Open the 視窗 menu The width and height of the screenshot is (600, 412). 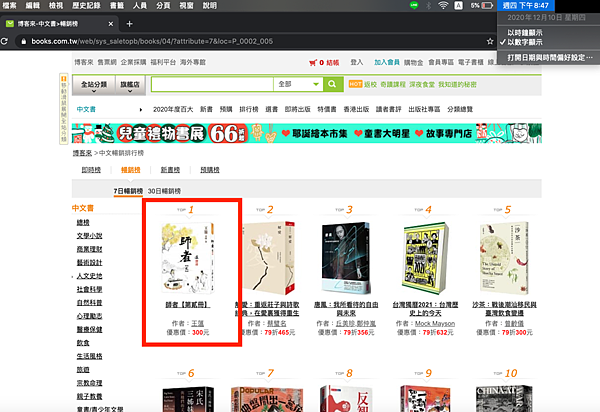[186, 5]
